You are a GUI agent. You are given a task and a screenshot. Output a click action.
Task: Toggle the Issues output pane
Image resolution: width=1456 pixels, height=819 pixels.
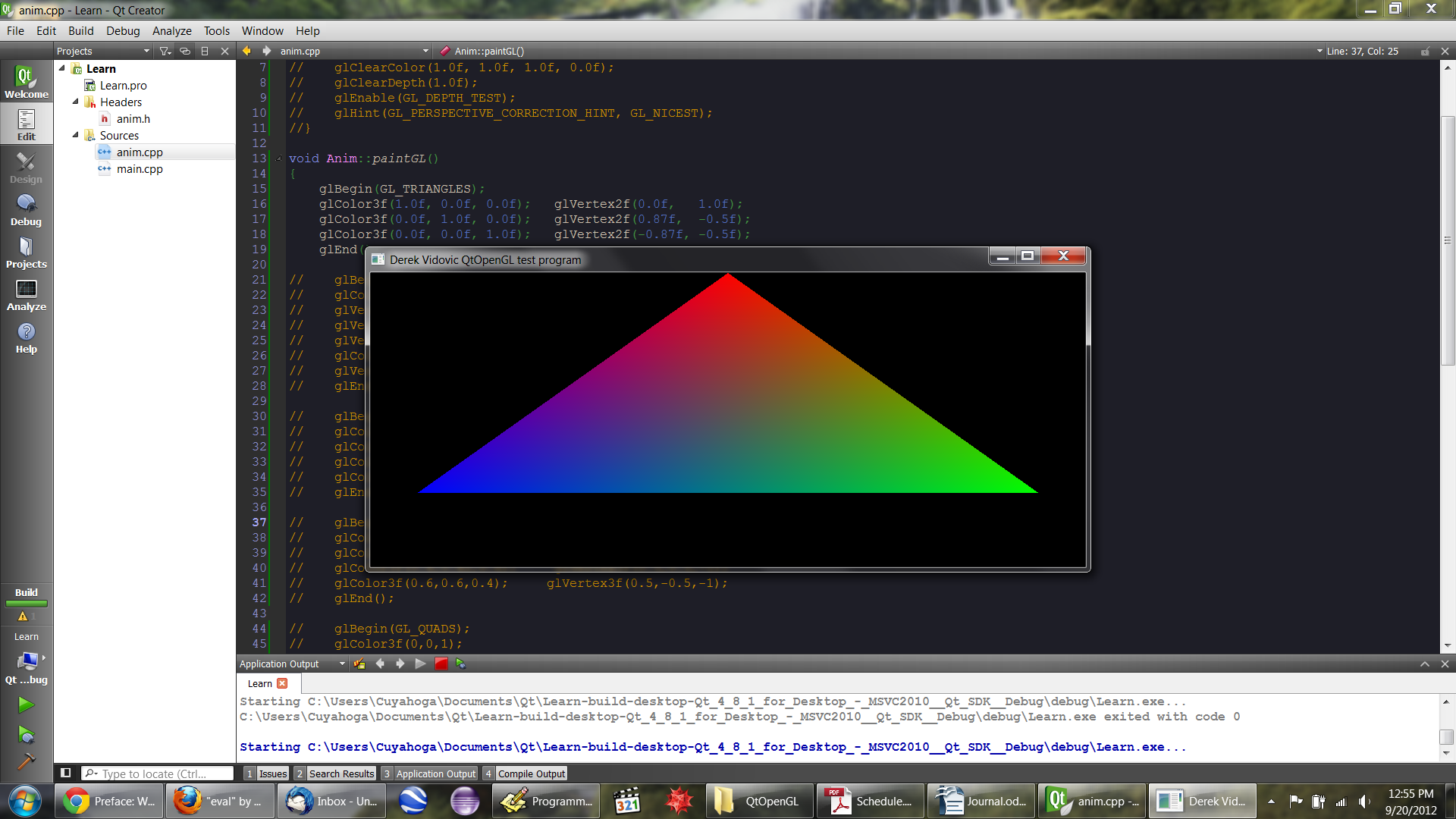(x=267, y=773)
